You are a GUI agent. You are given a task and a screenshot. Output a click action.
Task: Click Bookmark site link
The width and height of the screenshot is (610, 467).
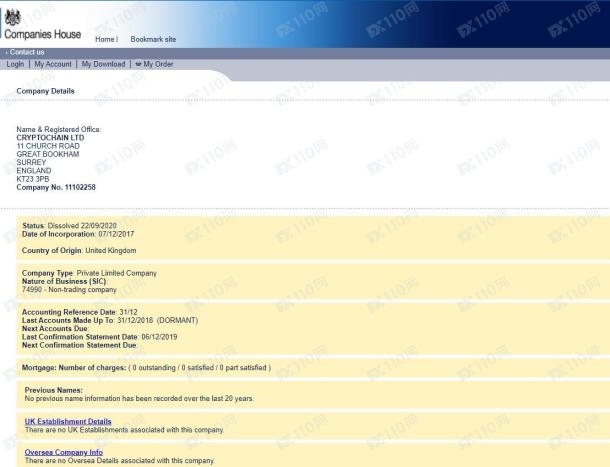click(x=153, y=39)
